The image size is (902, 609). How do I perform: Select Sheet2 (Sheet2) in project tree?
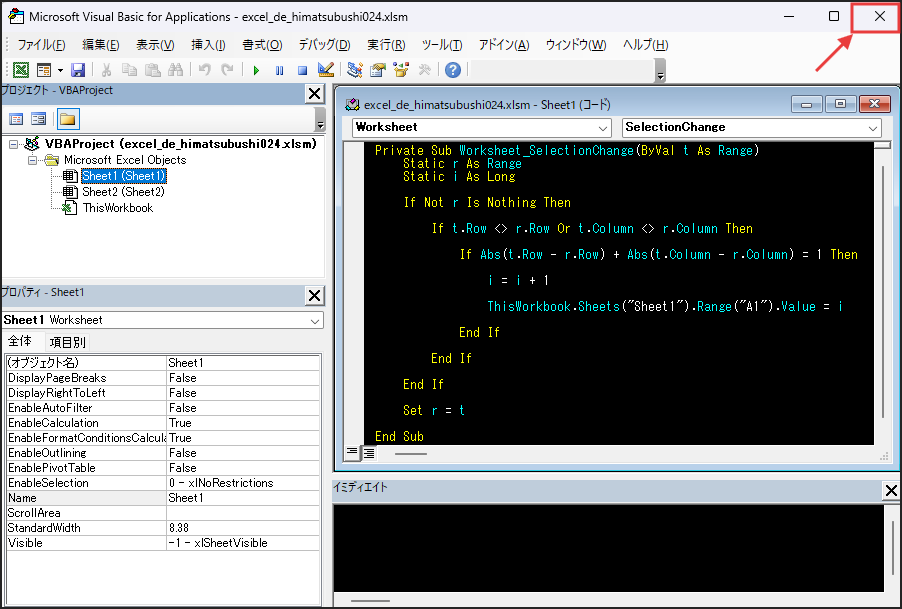click(x=123, y=192)
